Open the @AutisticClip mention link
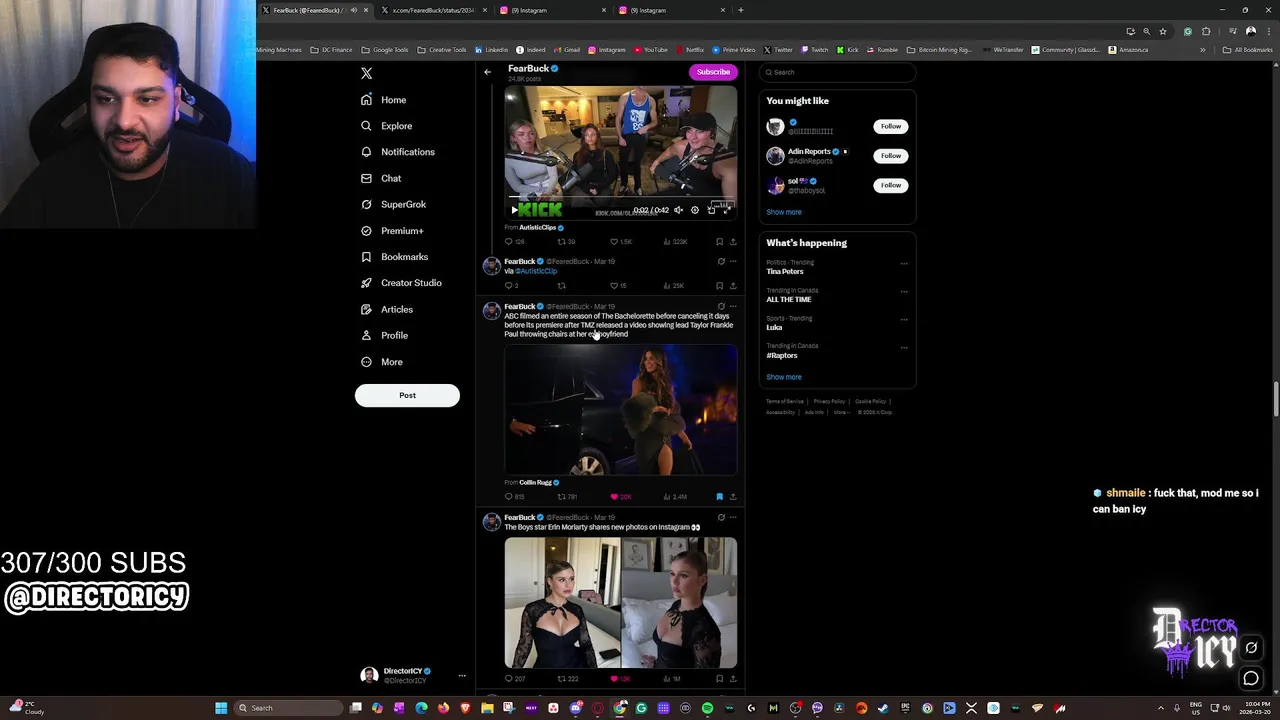Screen dimensions: 1280x720 point(536,271)
